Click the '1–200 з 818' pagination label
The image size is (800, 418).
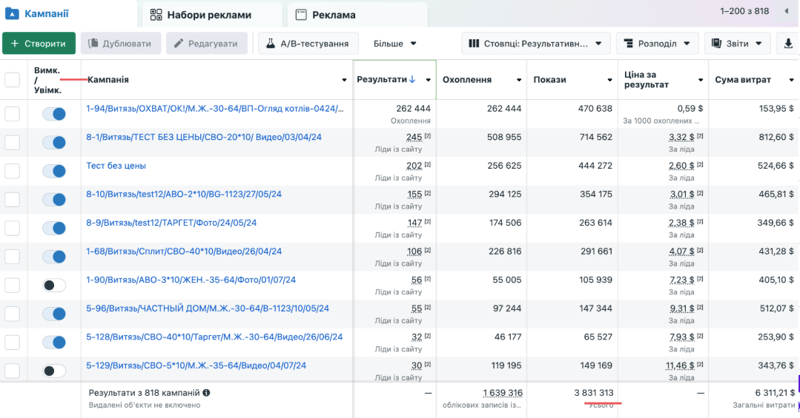coord(744,11)
